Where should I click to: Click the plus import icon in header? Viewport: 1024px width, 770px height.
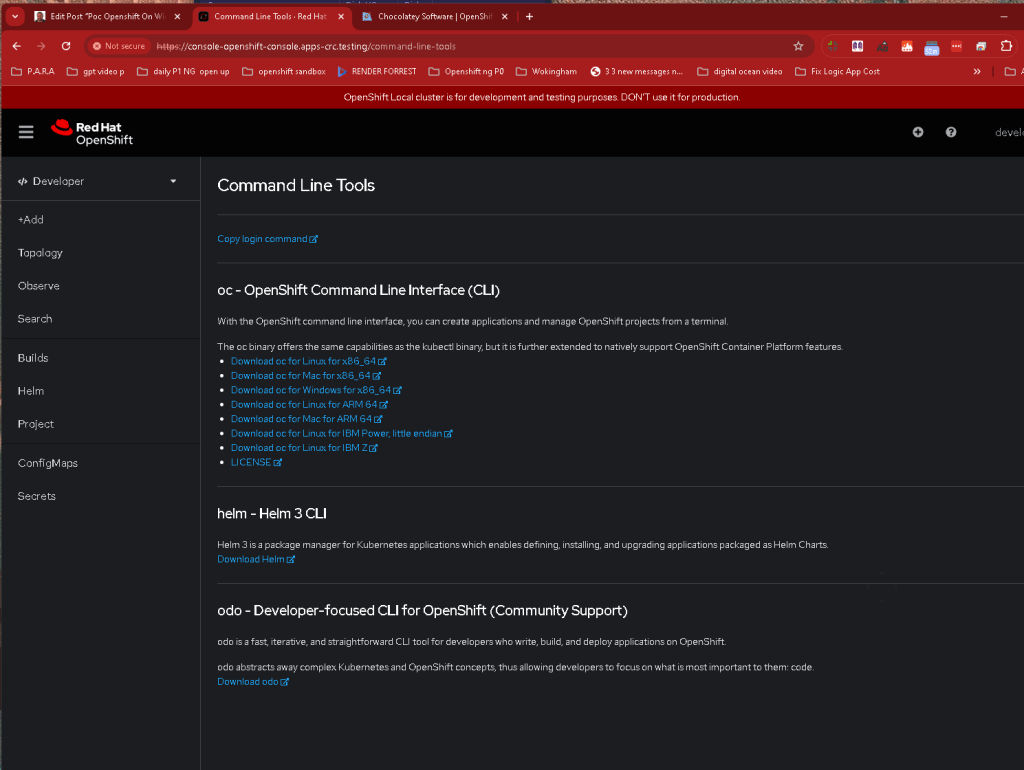click(x=918, y=132)
